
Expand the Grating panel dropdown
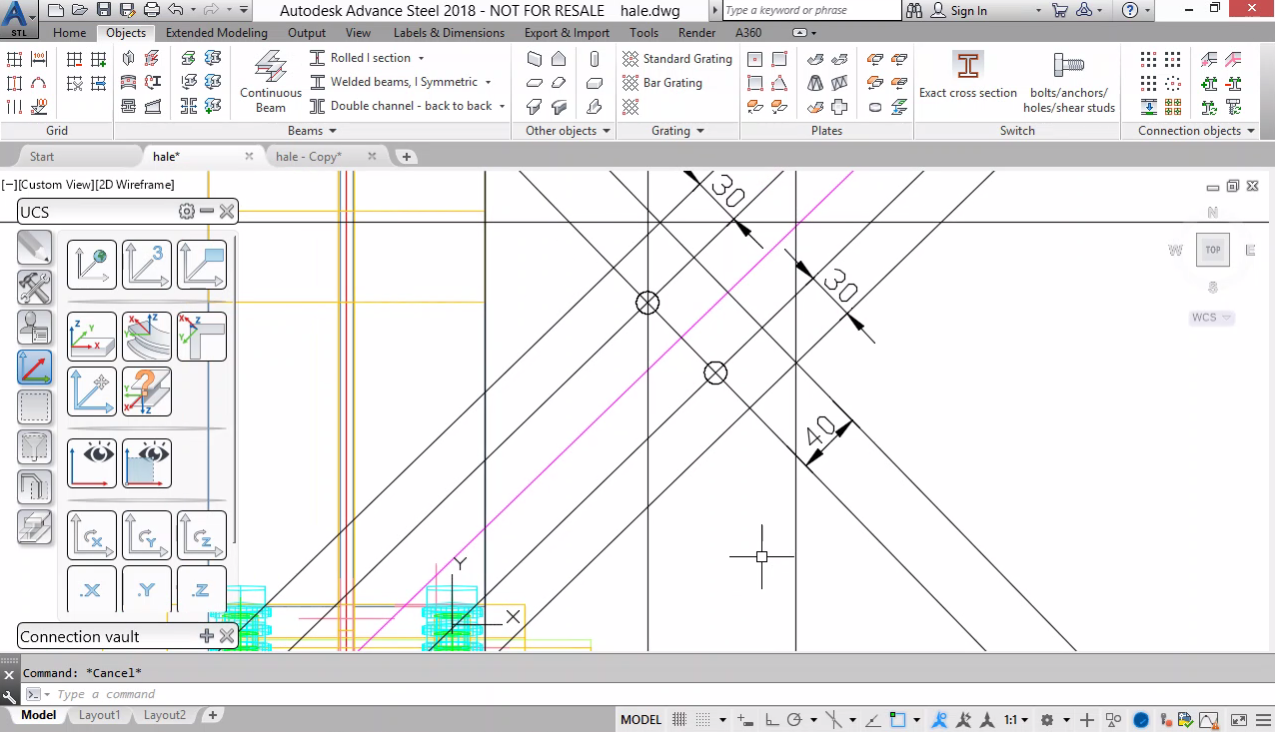[x=678, y=131]
